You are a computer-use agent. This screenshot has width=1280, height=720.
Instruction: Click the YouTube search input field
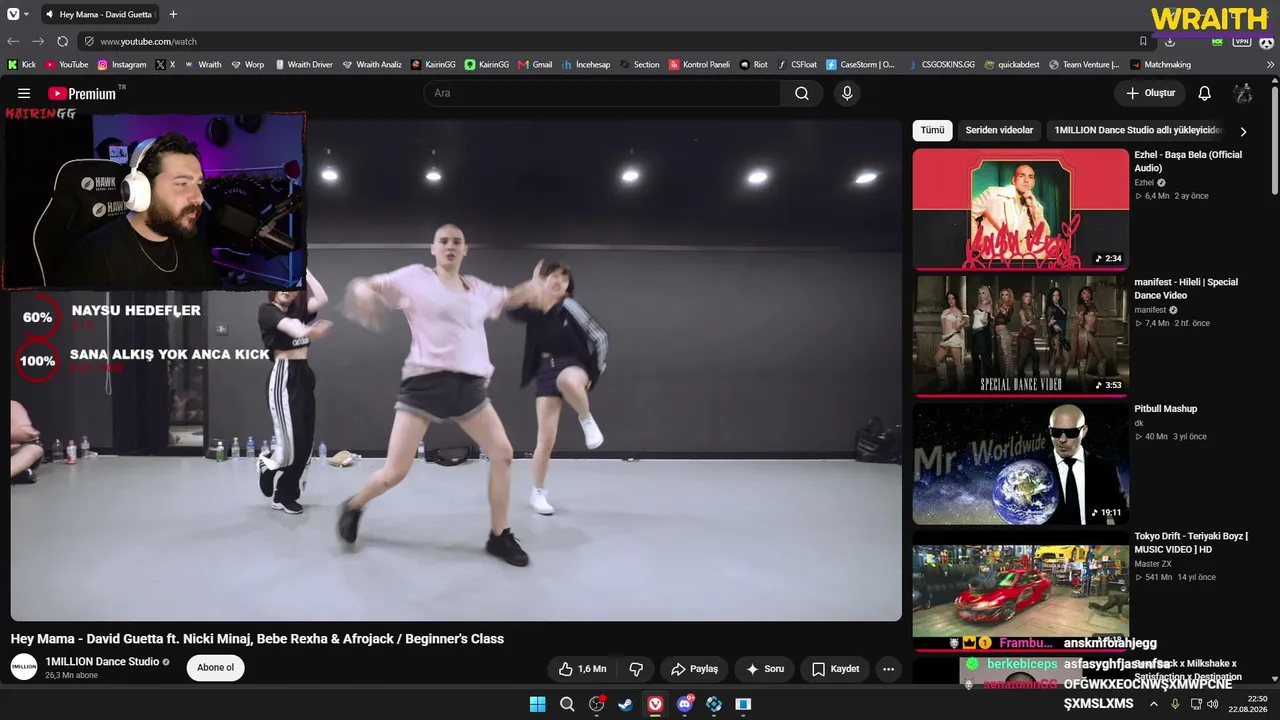point(602,93)
